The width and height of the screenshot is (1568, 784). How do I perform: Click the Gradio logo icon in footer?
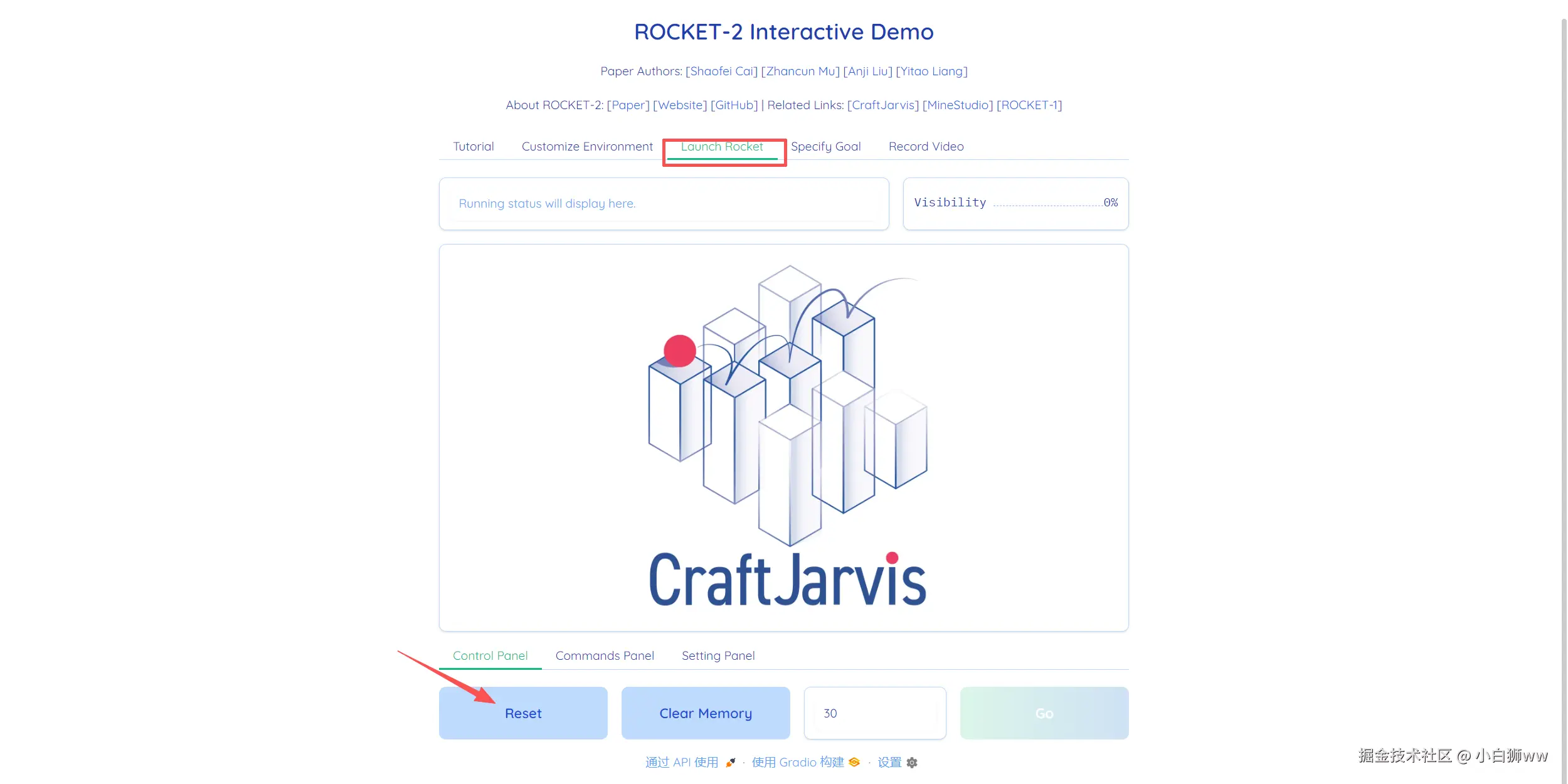point(854,762)
